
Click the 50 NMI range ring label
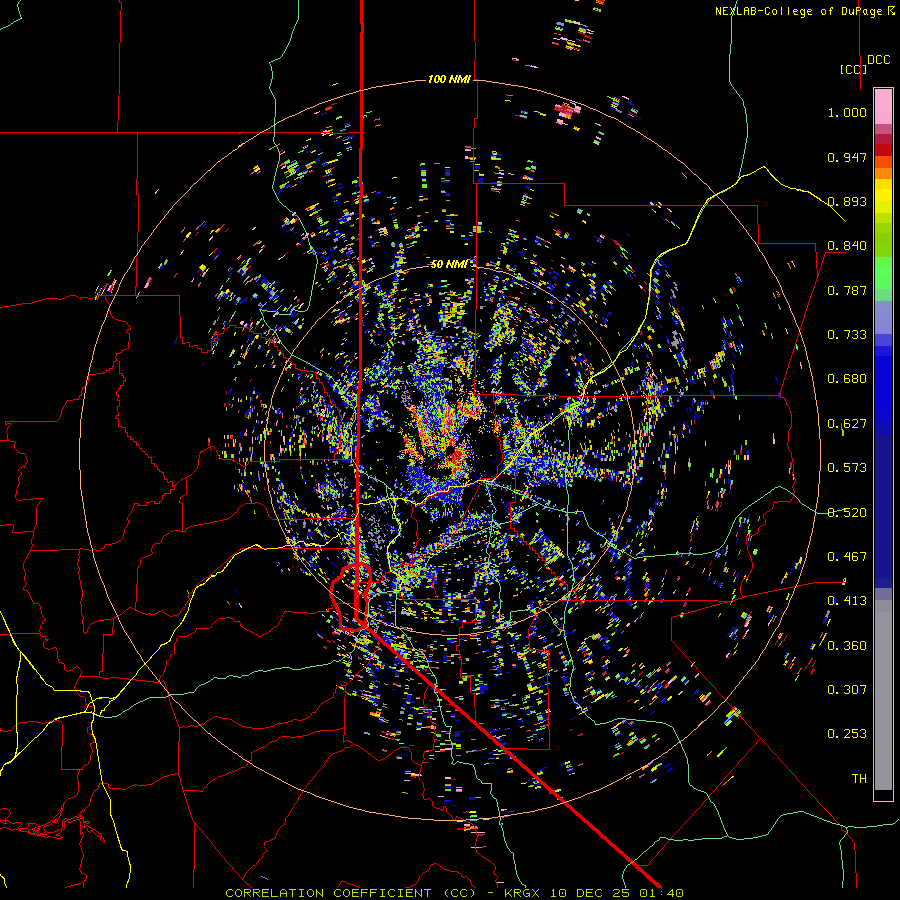(x=449, y=264)
